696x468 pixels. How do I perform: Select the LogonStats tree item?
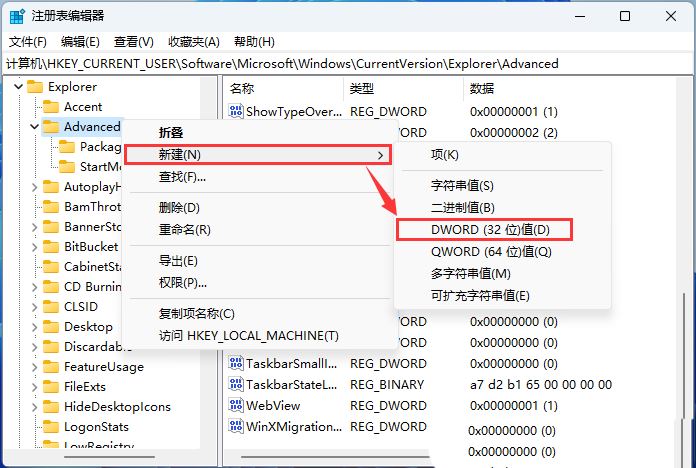96,427
